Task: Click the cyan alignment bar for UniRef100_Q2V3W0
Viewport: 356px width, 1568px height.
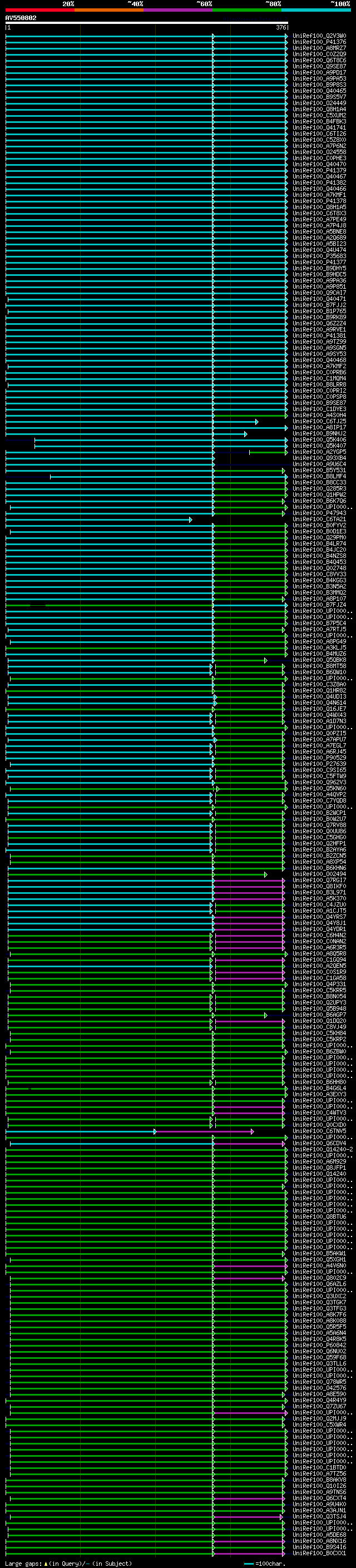Action: coord(147,36)
